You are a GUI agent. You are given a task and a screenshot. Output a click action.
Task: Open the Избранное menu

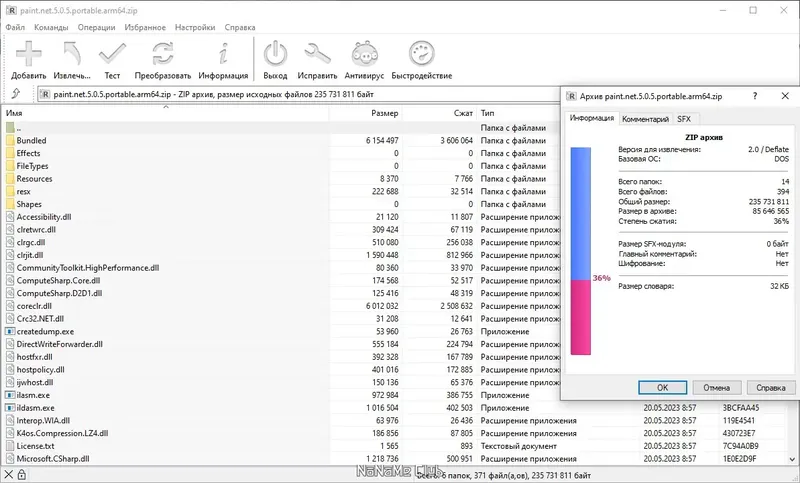(x=145, y=28)
